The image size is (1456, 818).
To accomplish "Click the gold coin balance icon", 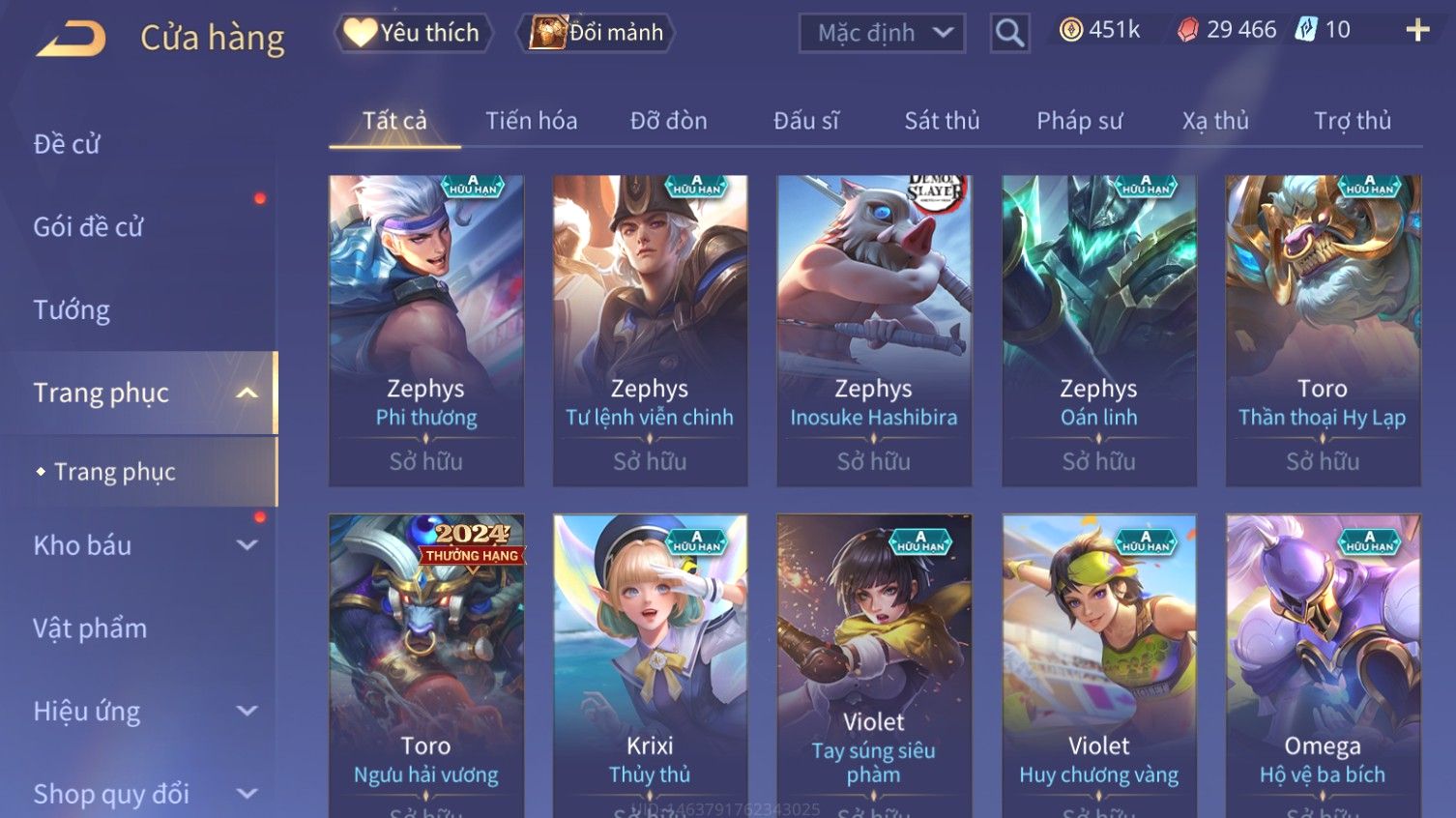I will 1071,30.
